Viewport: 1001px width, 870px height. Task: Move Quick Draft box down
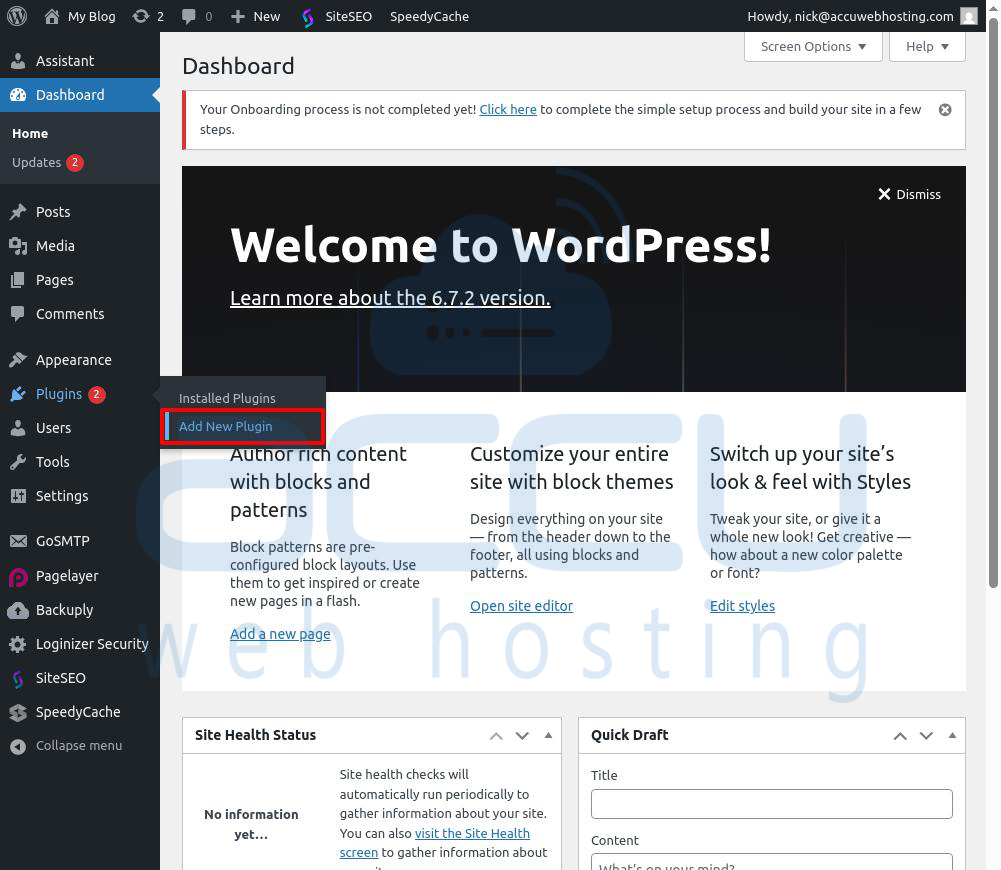tap(926, 736)
